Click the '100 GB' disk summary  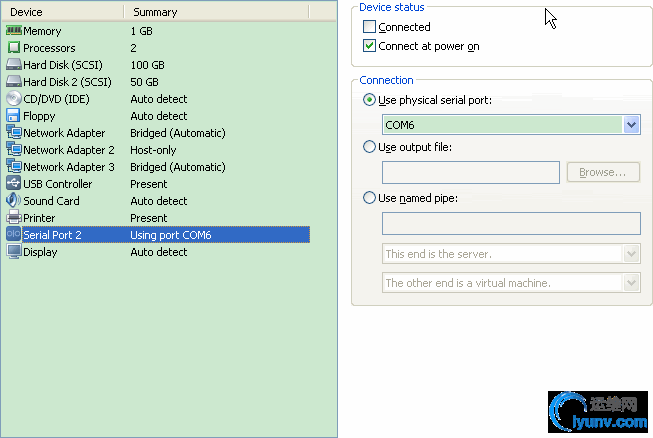pos(147,65)
